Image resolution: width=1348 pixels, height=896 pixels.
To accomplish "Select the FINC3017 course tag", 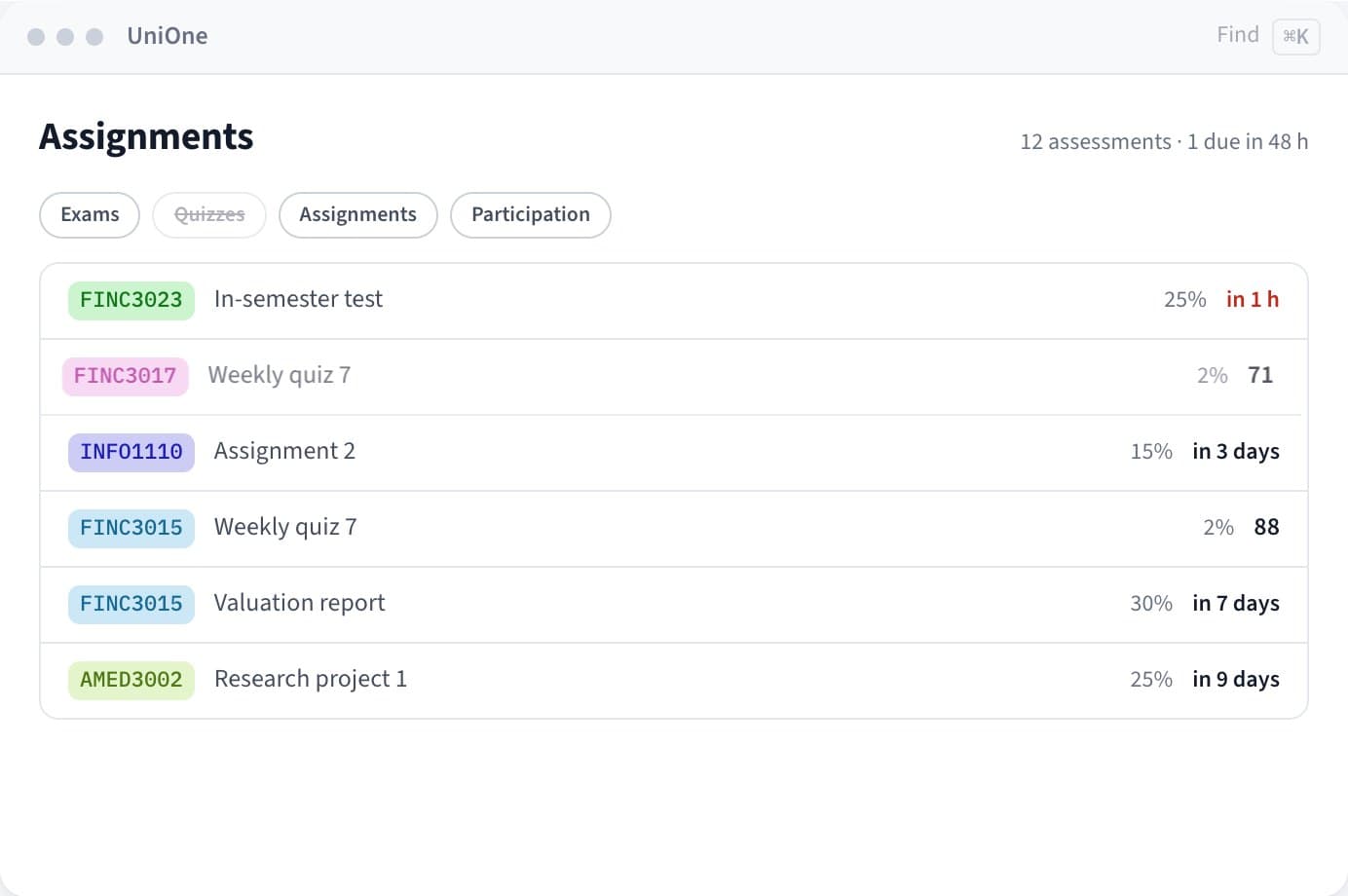I will 125,376.
